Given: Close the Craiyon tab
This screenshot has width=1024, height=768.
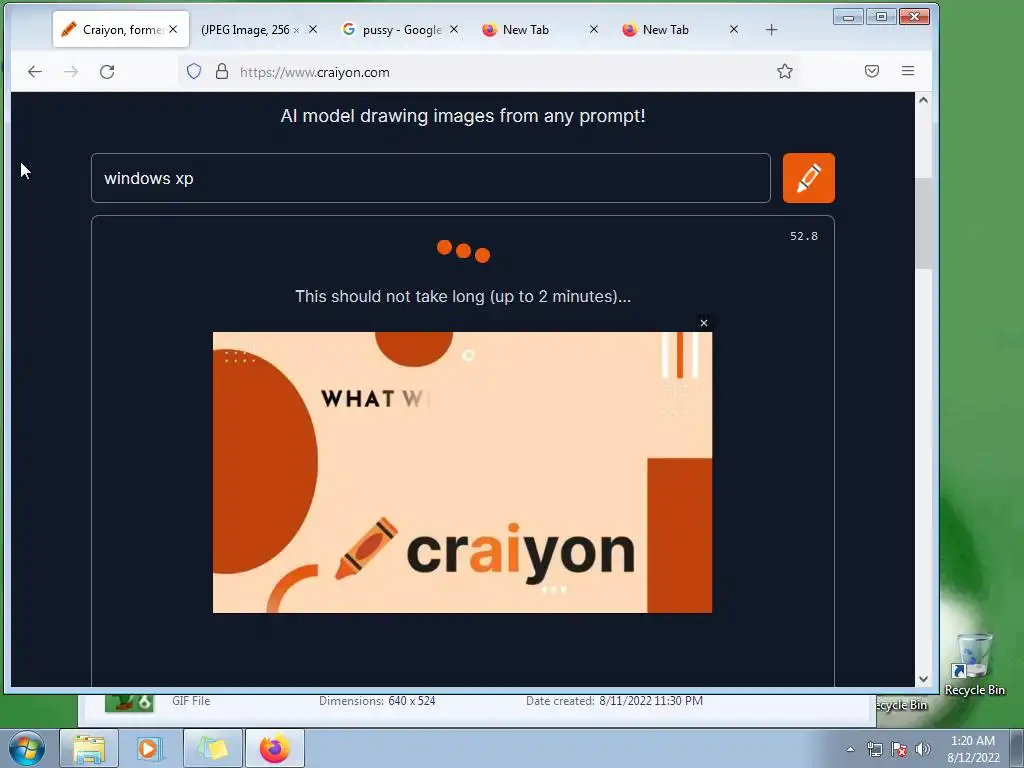Looking at the screenshot, I should (x=173, y=29).
